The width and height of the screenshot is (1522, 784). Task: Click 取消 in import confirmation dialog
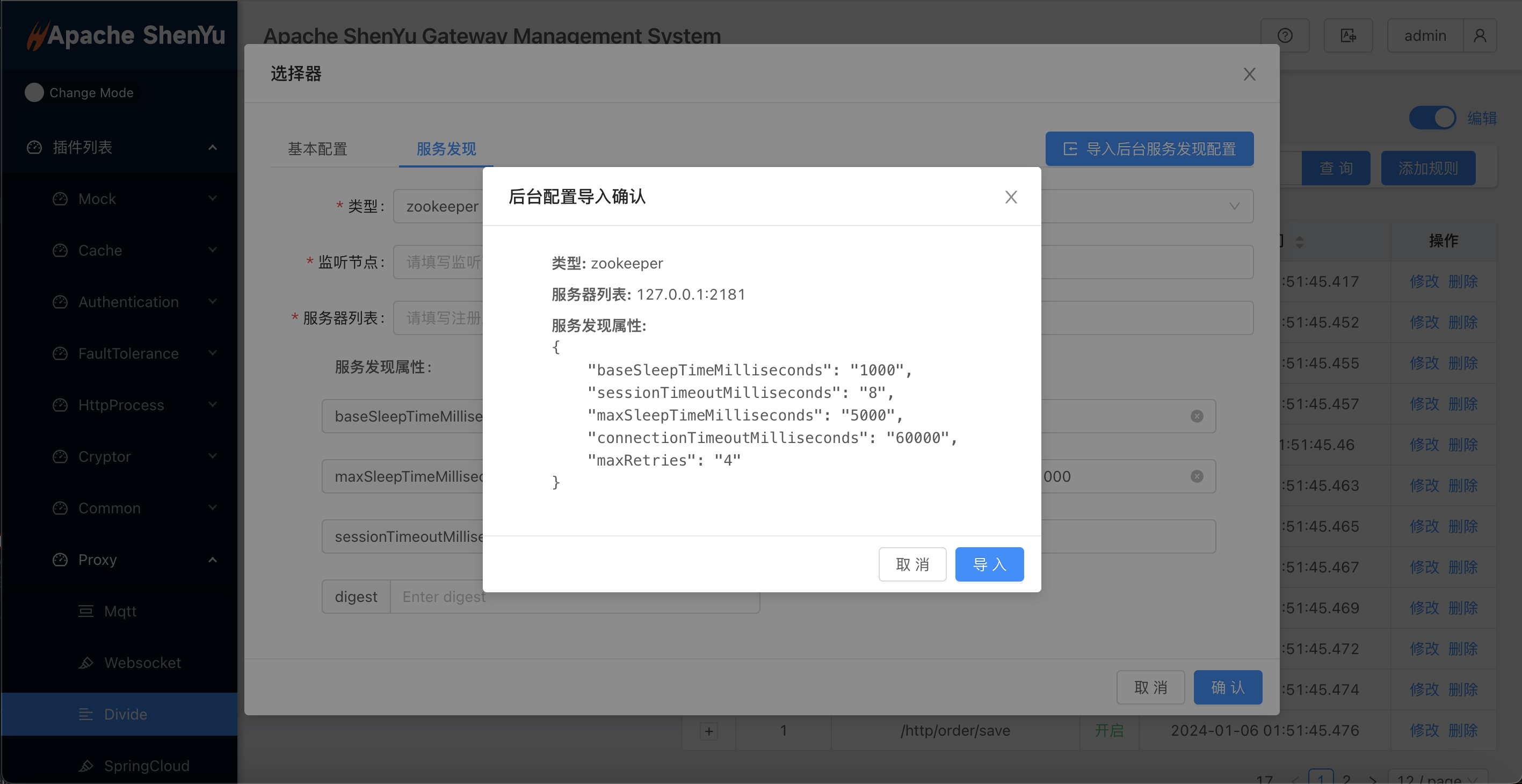point(912,565)
